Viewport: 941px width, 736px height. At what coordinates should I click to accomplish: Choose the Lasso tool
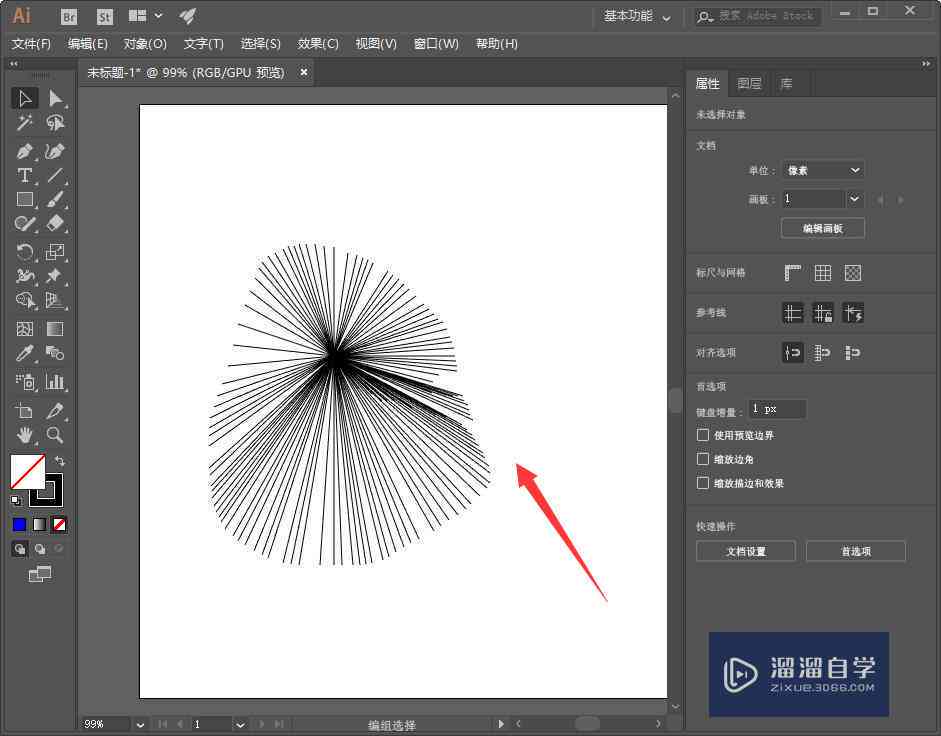point(55,123)
